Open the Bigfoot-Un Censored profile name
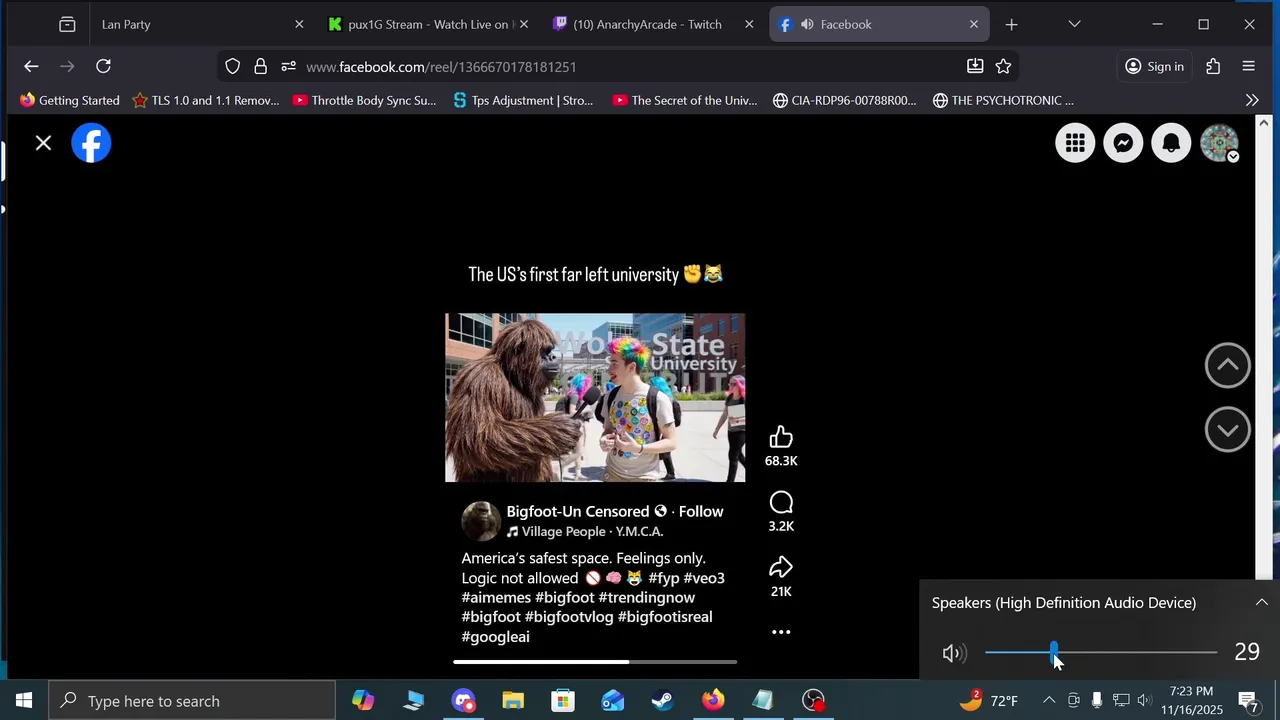1280x720 pixels. click(x=577, y=511)
